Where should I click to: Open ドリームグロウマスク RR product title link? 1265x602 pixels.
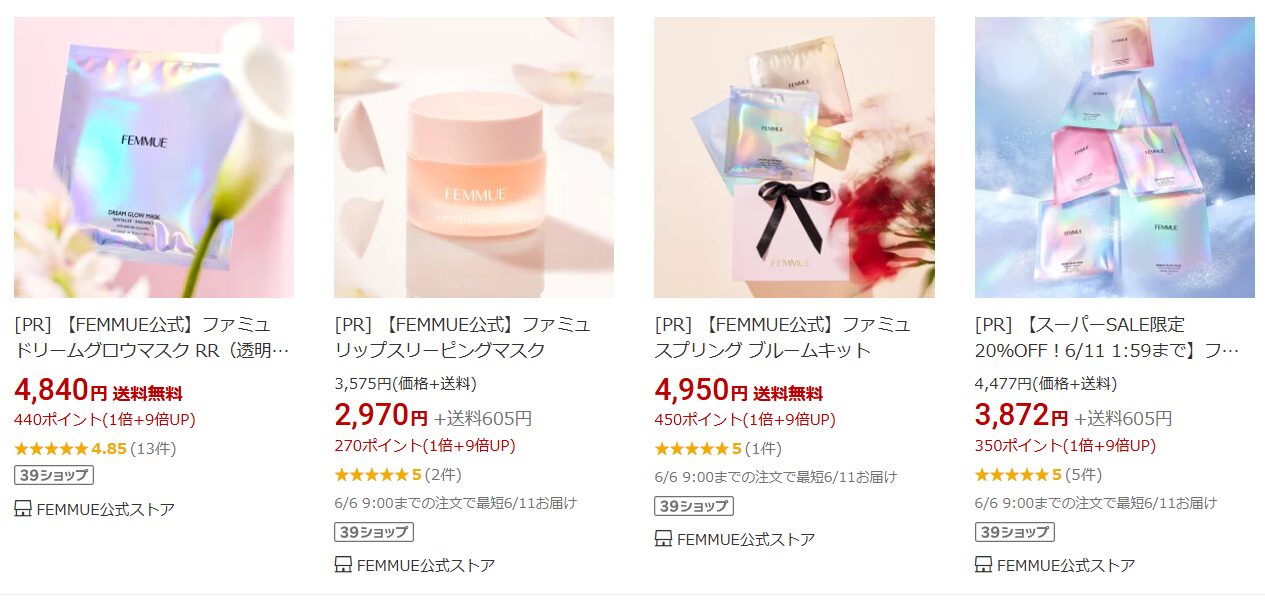pos(154,337)
